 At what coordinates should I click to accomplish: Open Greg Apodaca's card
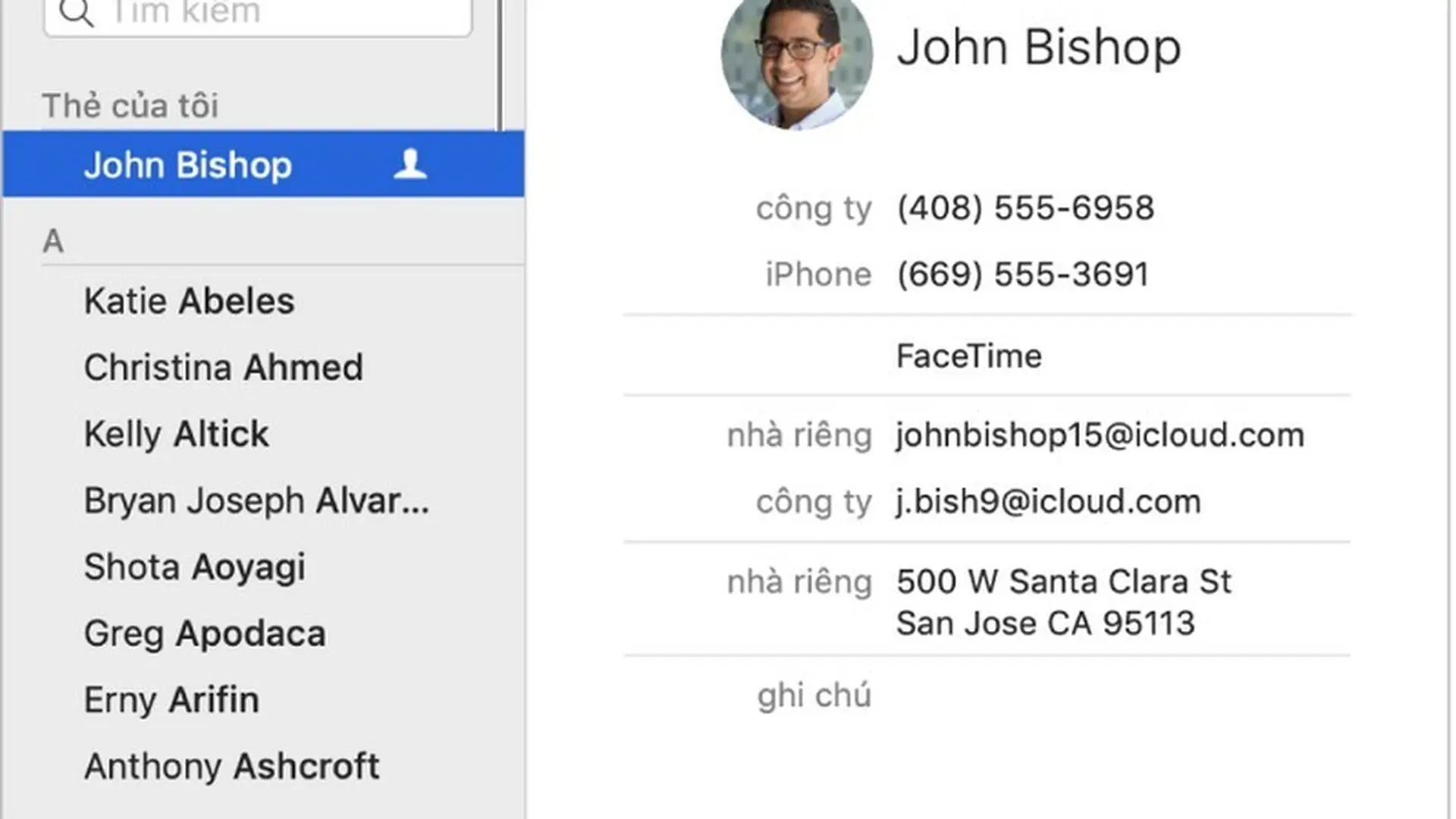(x=205, y=634)
